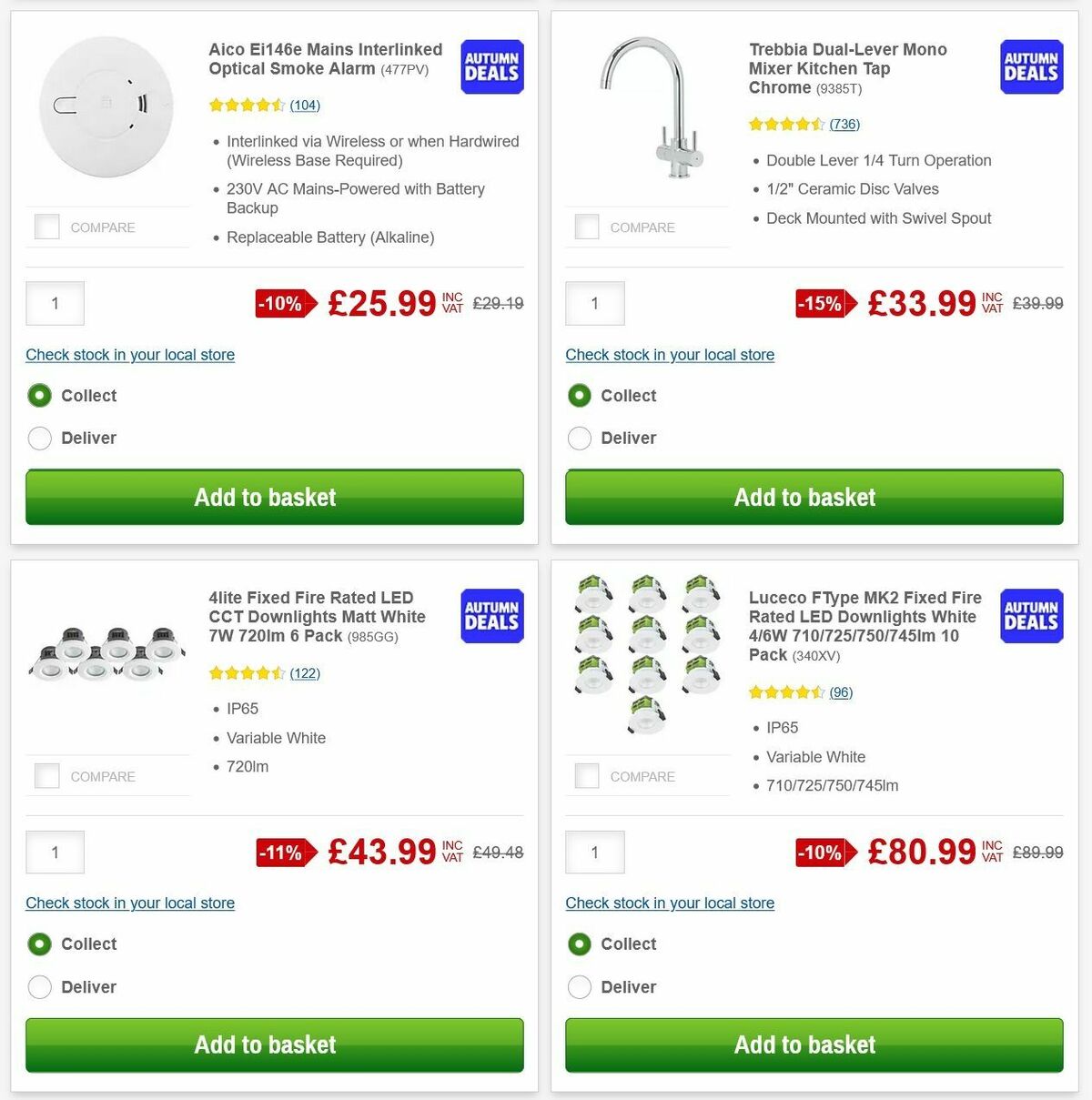
Task: Add the Luceco downlights pack to basket
Action: click(x=805, y=1044)
